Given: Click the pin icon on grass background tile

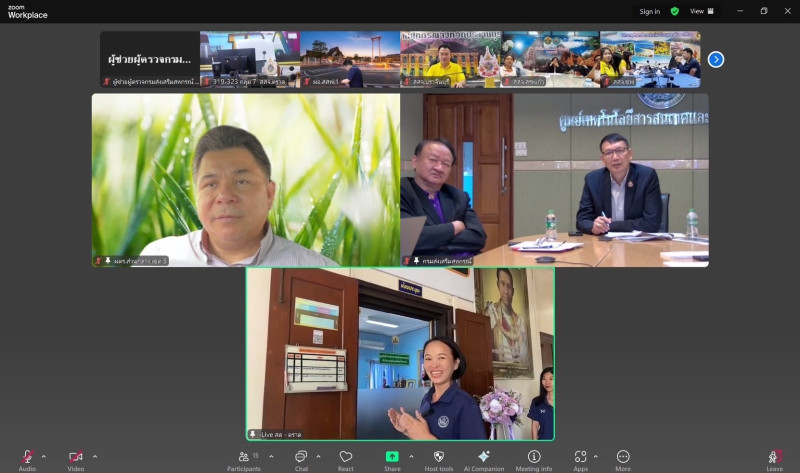Looking at the screenshot, I should click(108, 261).
